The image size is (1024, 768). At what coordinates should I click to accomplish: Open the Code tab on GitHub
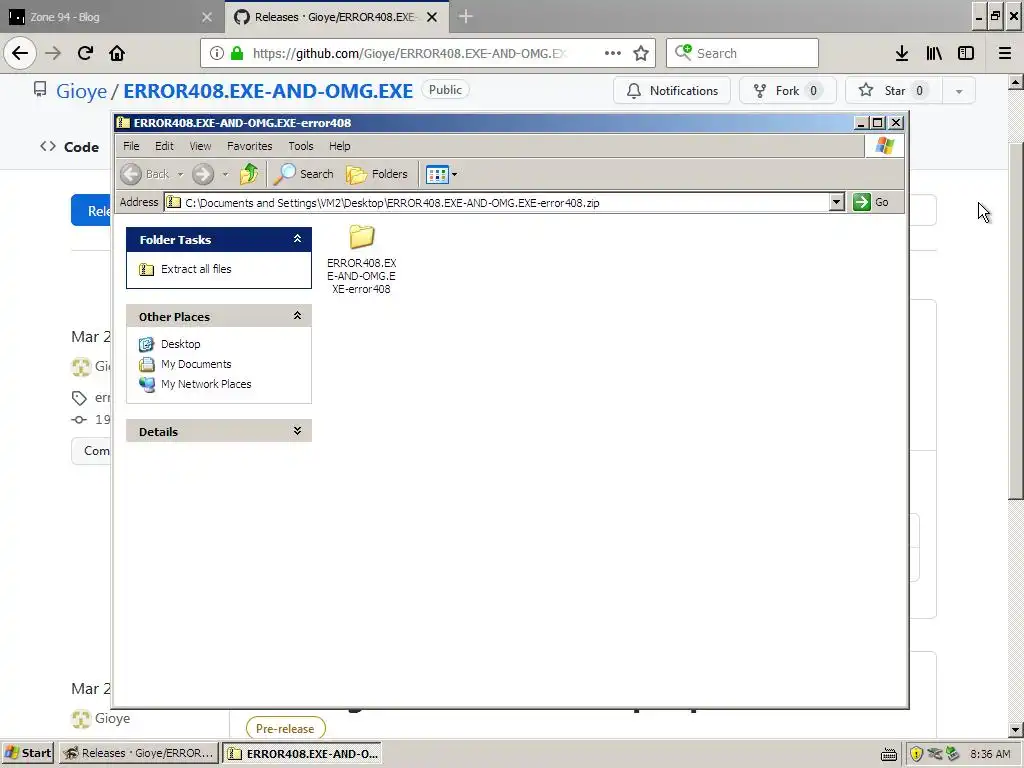[70, 147]
